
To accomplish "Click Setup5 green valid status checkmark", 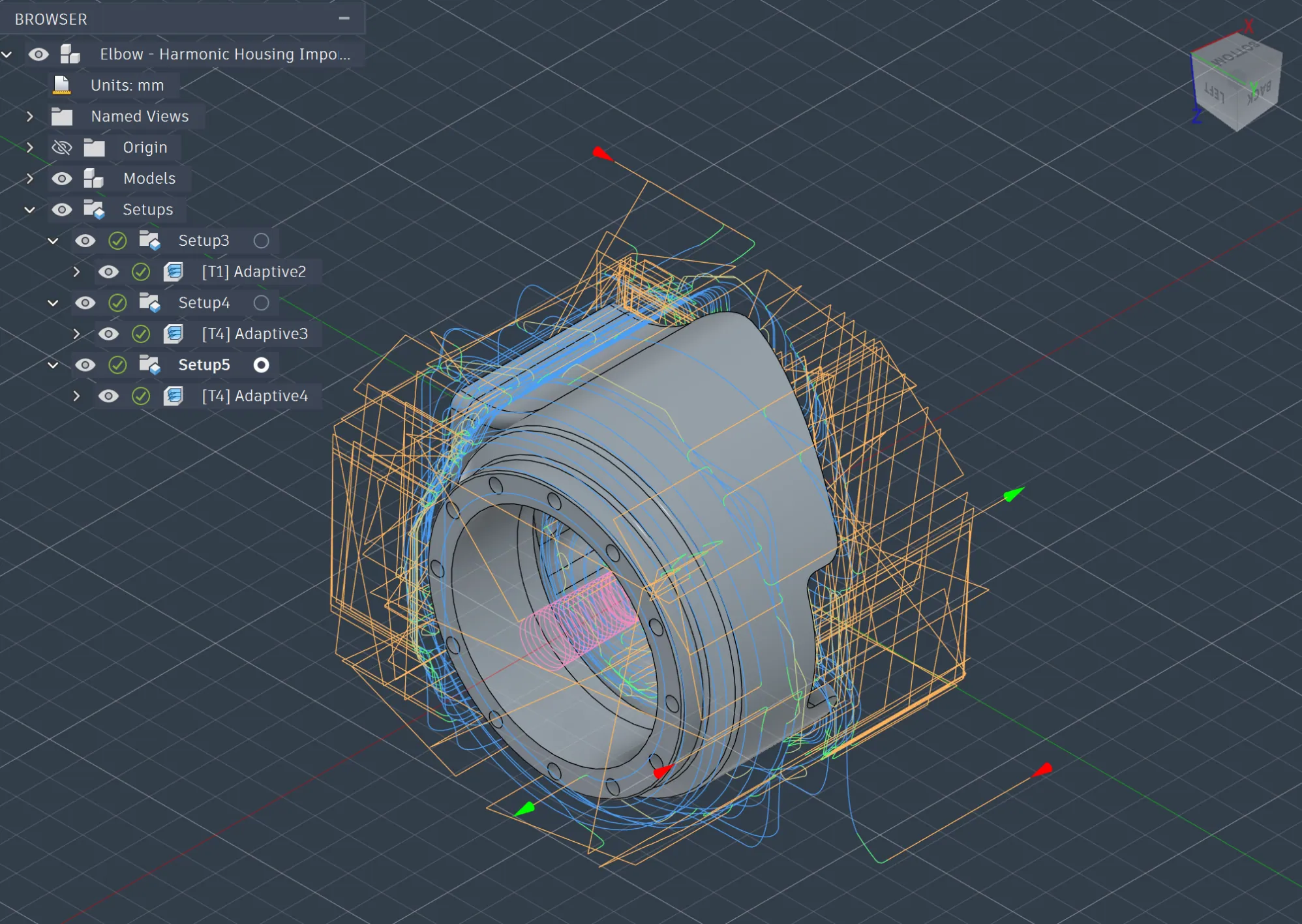I will coord(117,365).
